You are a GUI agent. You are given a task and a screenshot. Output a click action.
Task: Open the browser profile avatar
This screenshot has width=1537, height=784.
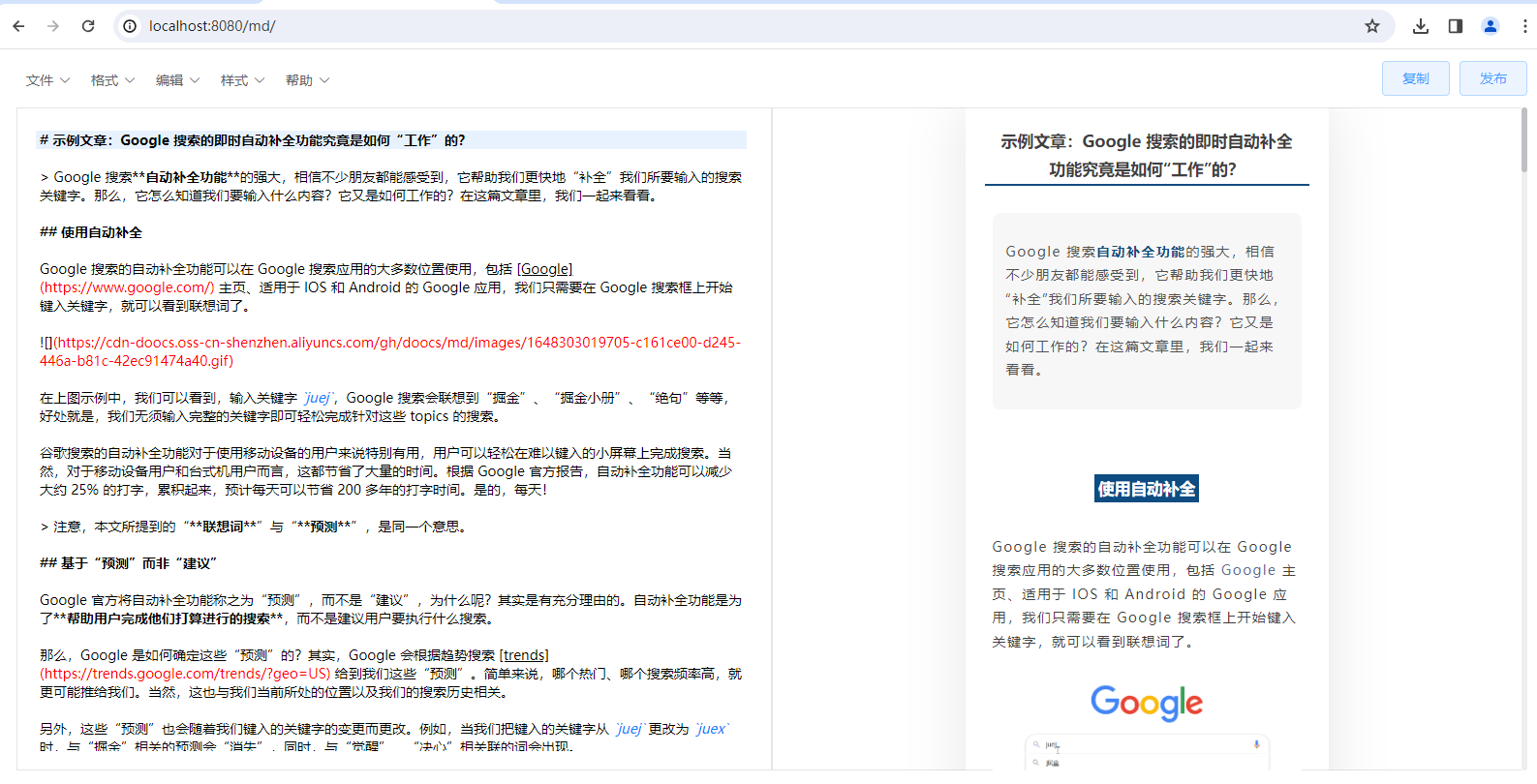tap(1491, 26)
